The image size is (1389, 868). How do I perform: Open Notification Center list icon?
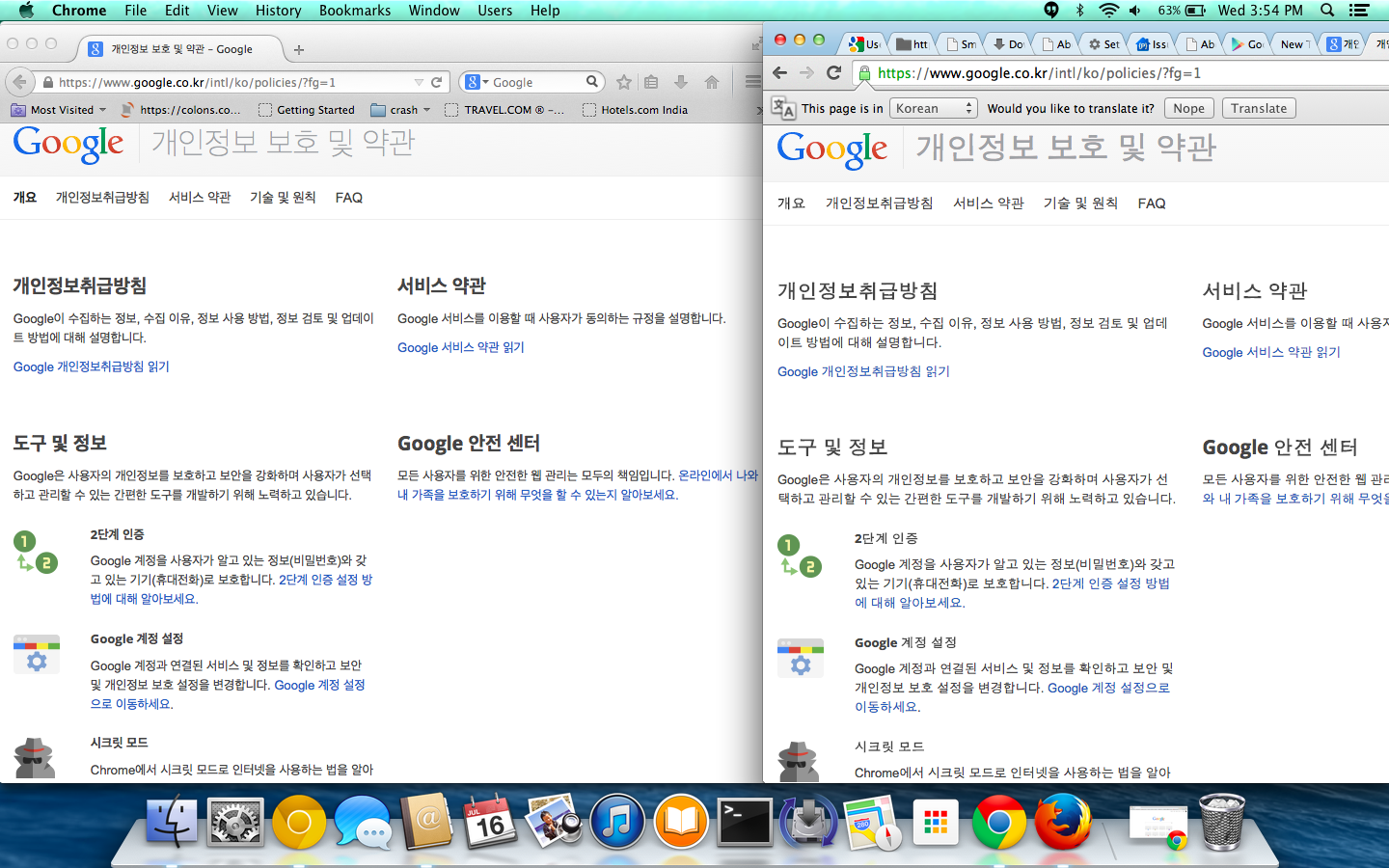click(x=1359, y=11)
